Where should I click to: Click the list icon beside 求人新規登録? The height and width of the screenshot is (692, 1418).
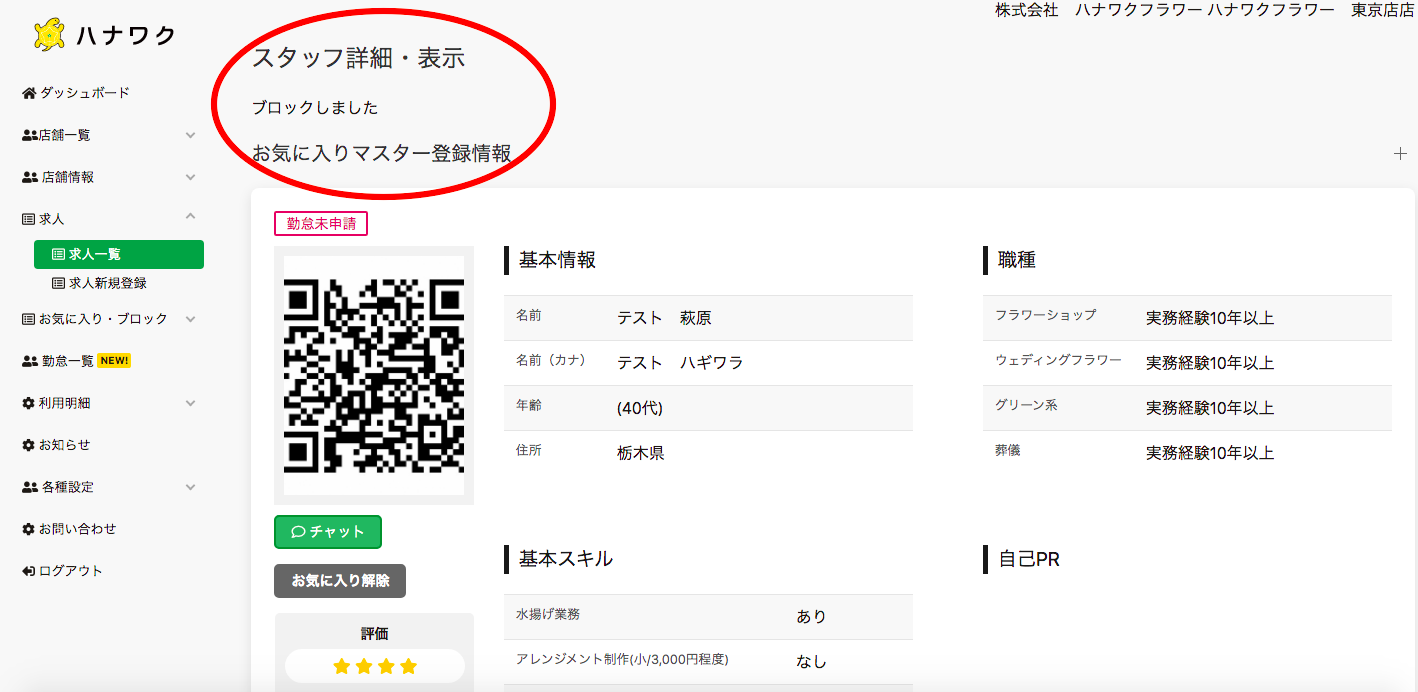click(x=58, y=283)
